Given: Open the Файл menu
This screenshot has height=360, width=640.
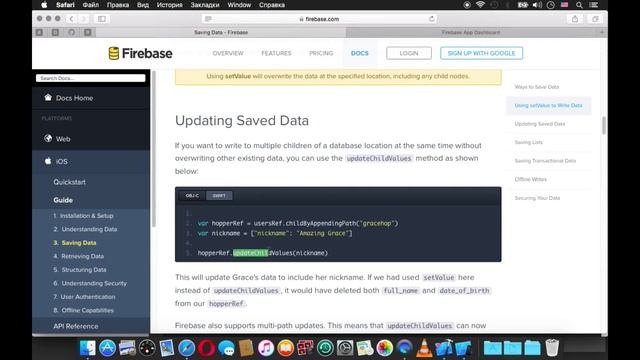Looking at the screenshot, I should point(91,5).
